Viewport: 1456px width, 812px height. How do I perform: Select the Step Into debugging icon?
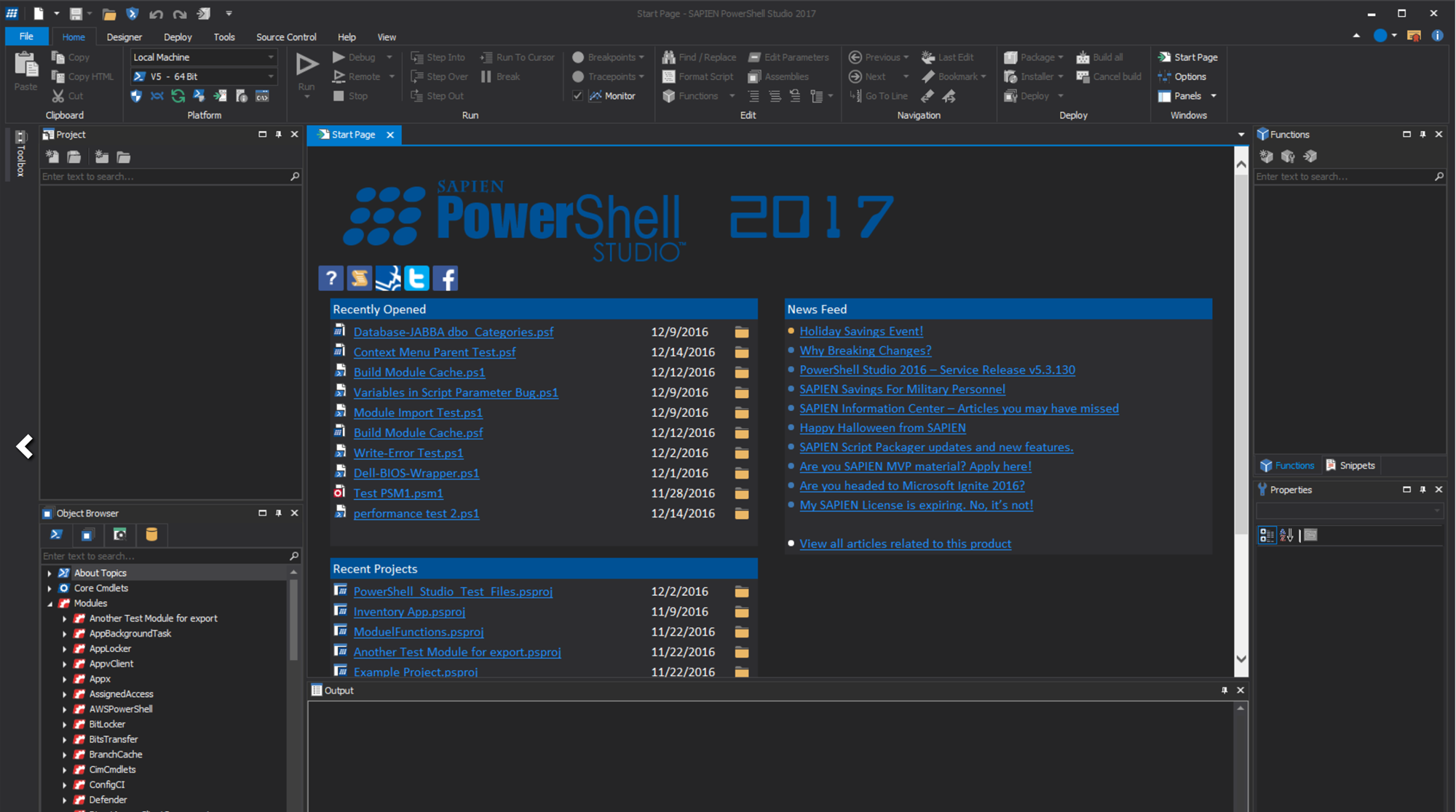click(x=439, y=57)
